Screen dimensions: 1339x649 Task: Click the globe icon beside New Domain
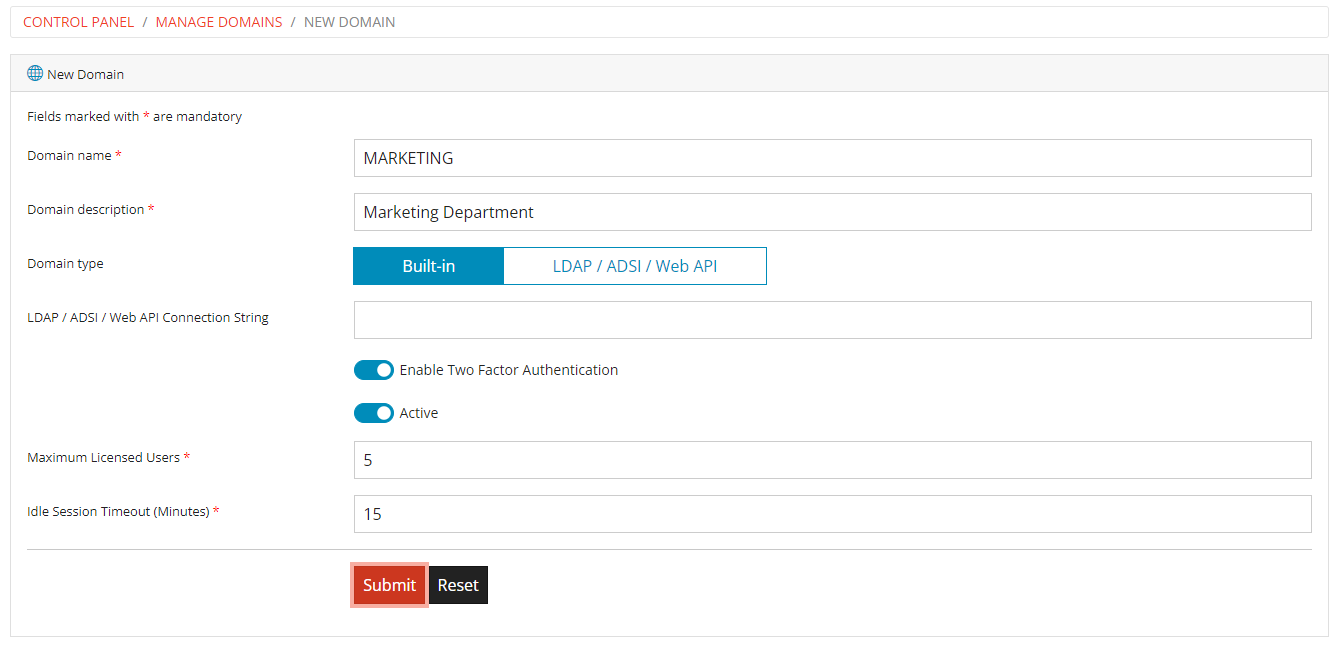[x=35, y=73]
